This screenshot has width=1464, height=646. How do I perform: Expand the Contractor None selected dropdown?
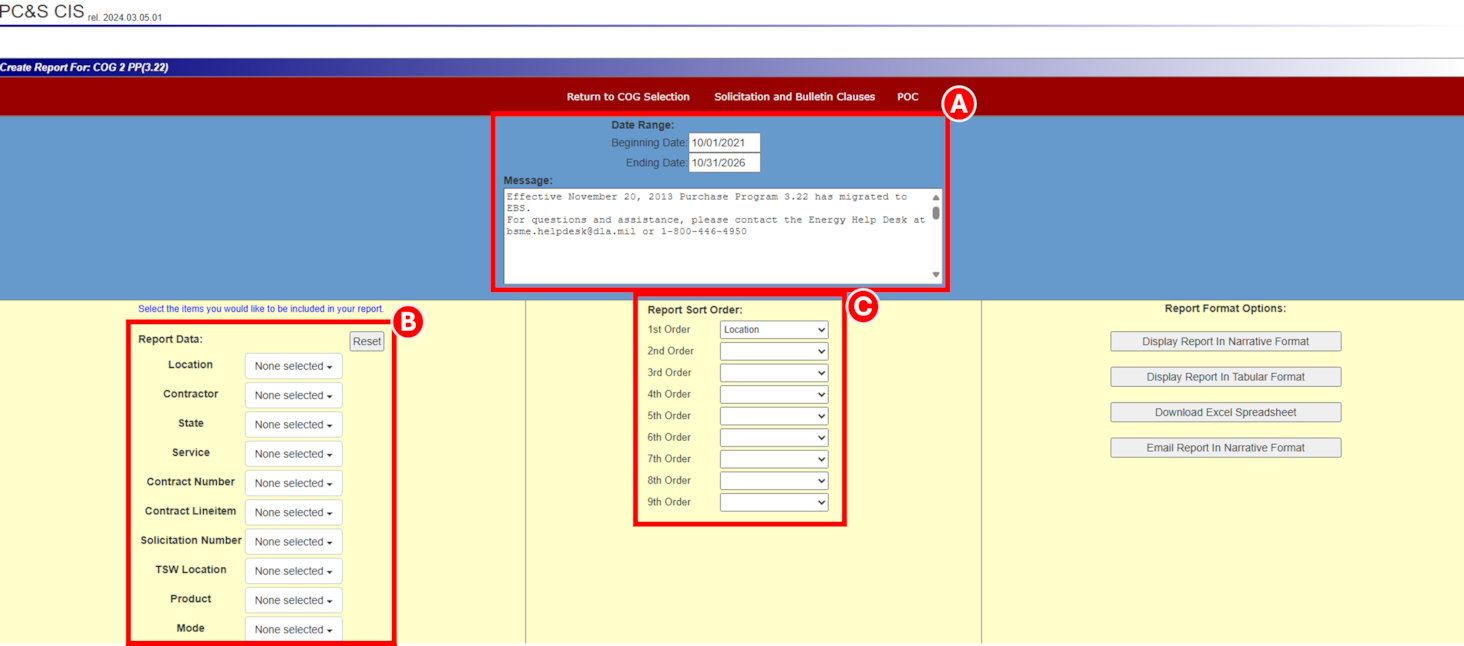(x=293, y=395)
